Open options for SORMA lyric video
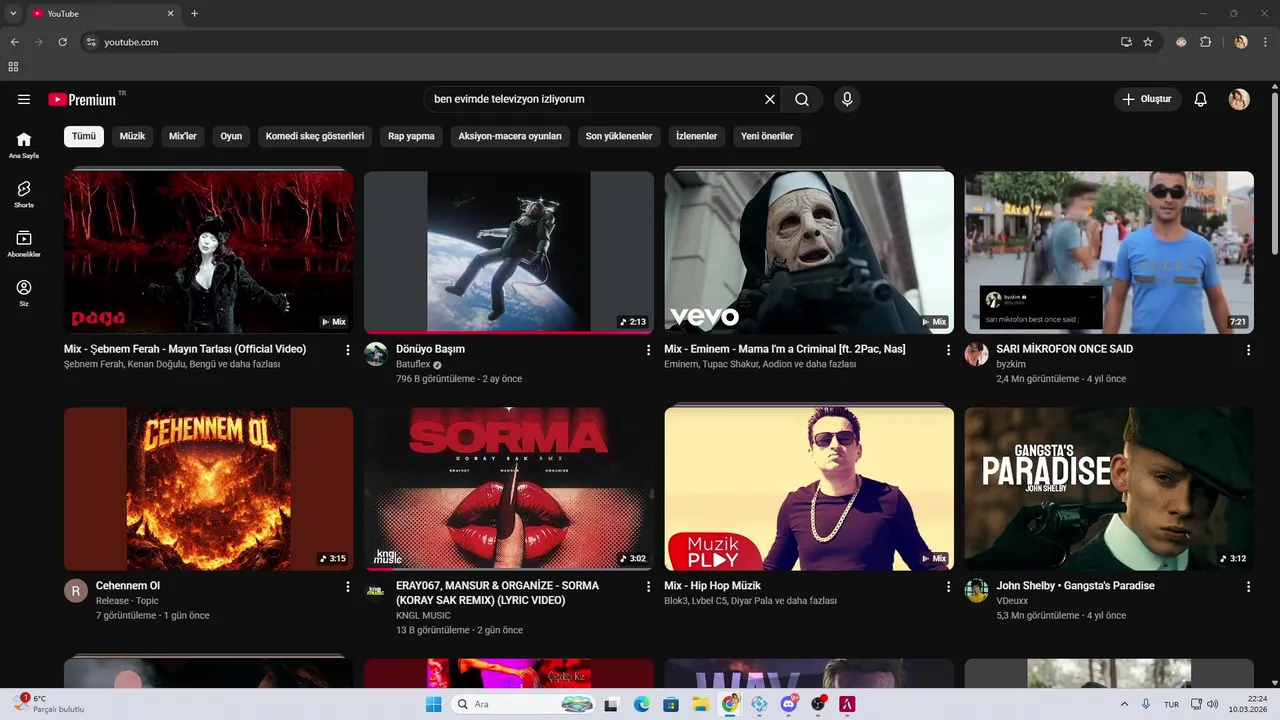1280x720 pixels. 648,586
